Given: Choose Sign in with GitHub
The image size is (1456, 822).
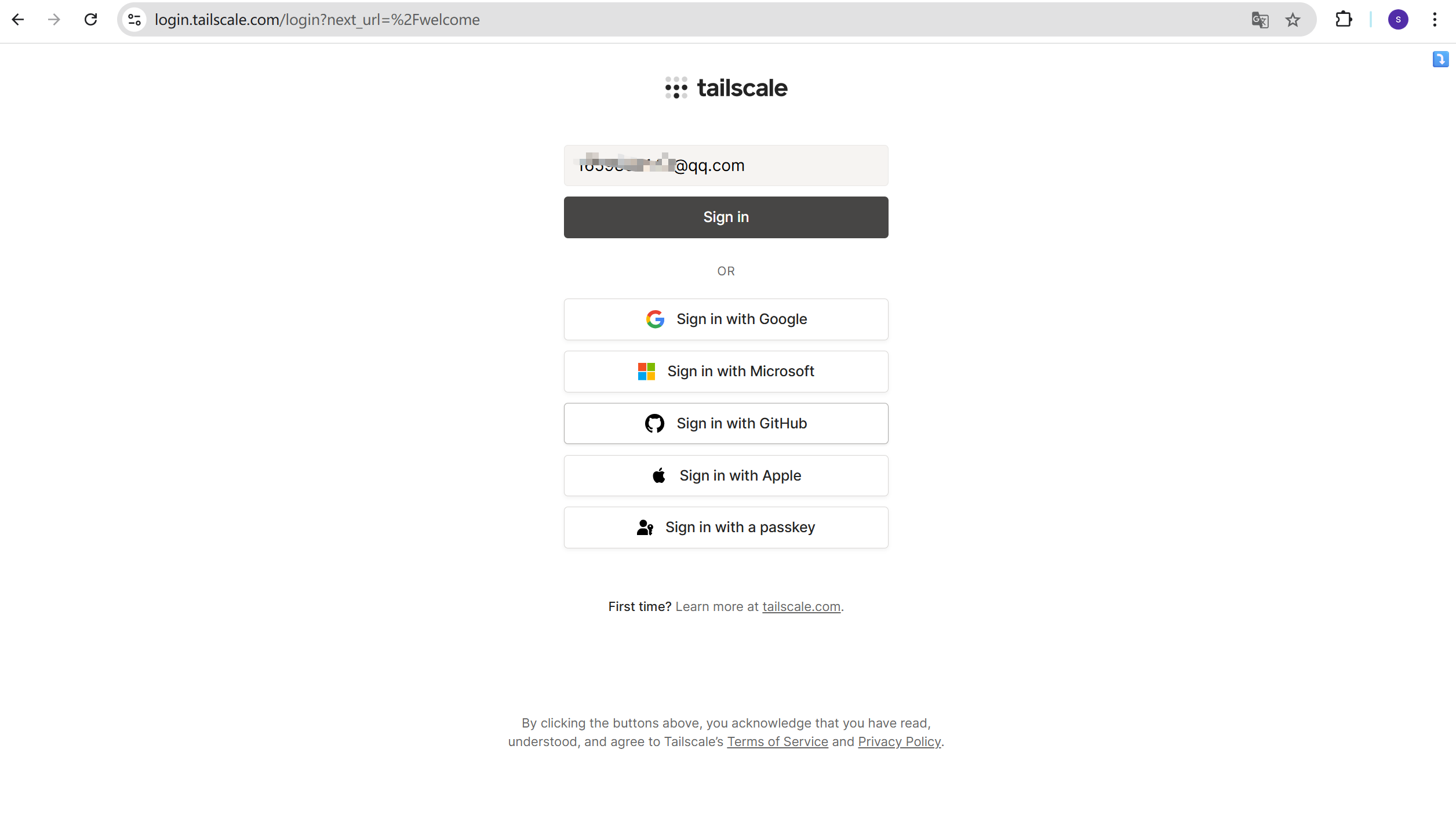Looking at the screenshot, I should 726,423.
